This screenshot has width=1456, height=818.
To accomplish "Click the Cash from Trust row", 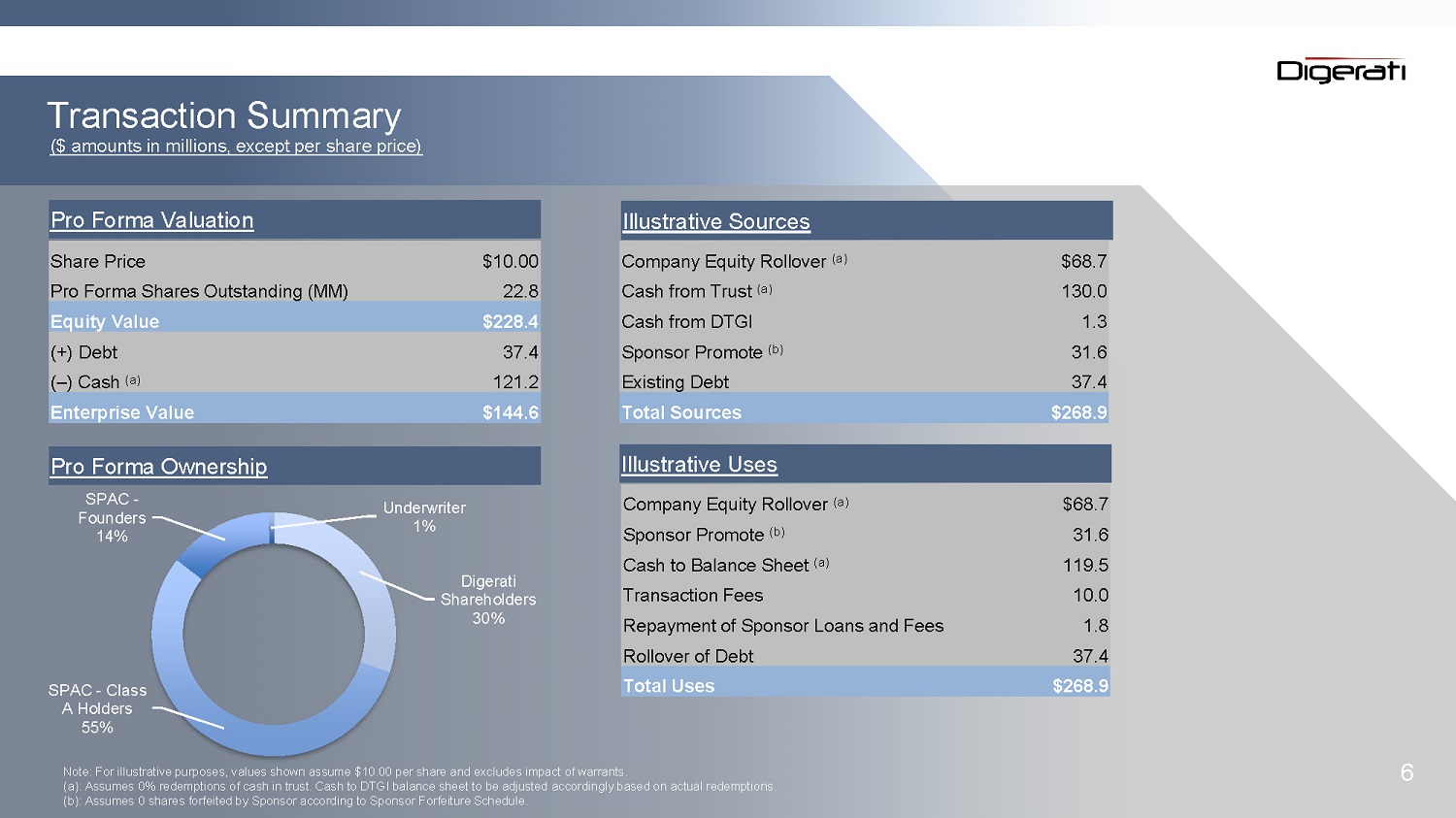I will [x=864, y=291].
